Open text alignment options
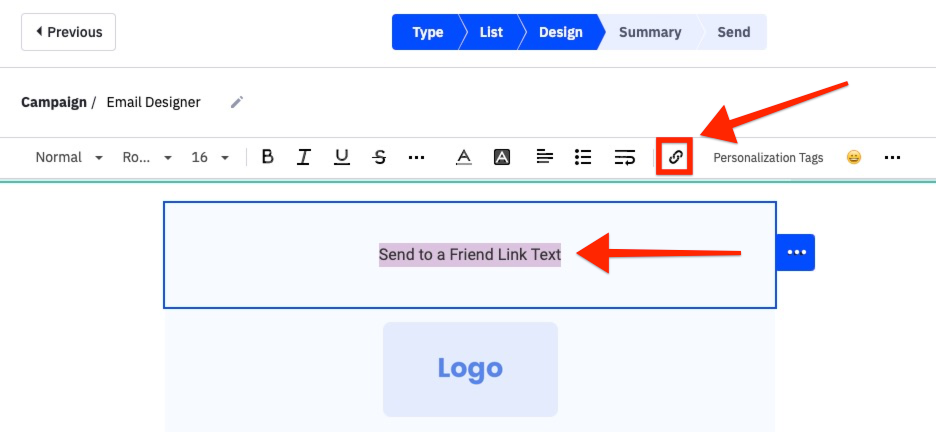 coord(544,157)
